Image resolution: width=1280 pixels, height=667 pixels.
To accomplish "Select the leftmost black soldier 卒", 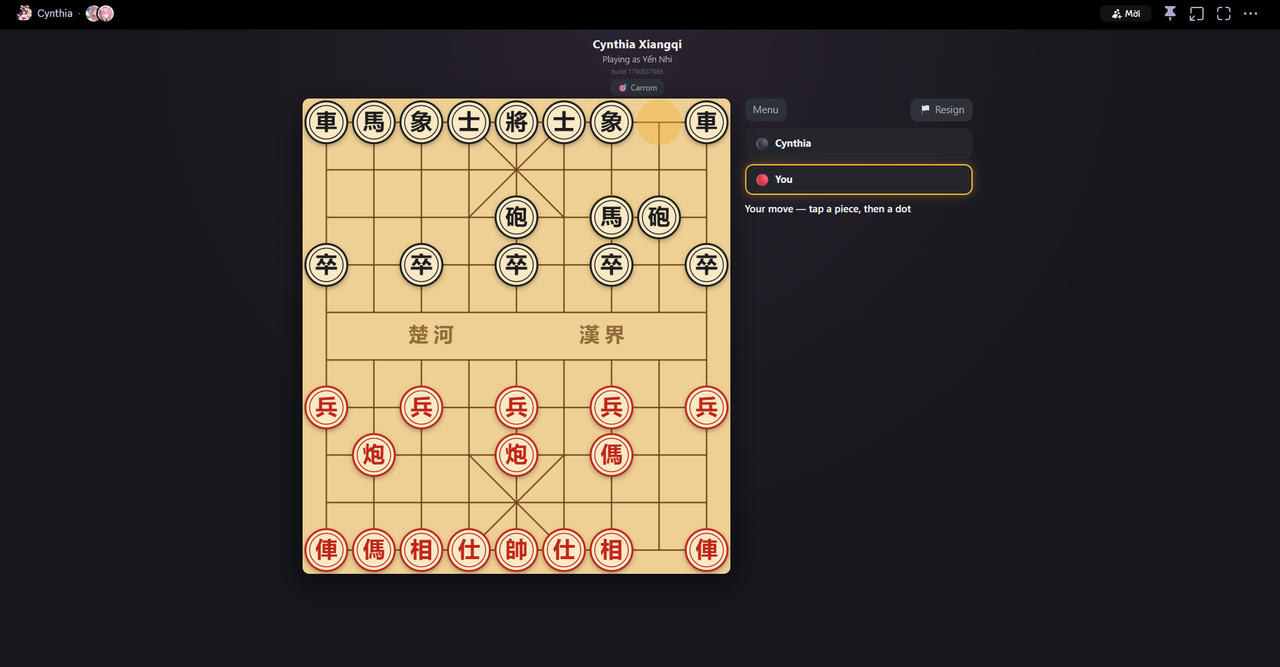I will 326,265.
